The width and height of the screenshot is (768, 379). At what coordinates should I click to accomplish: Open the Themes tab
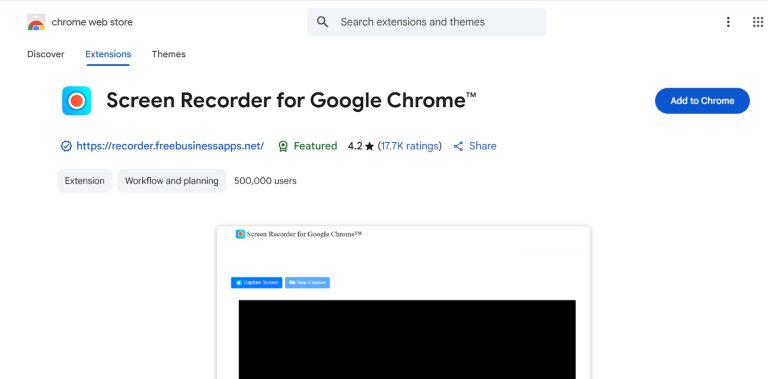coord(168,54)
